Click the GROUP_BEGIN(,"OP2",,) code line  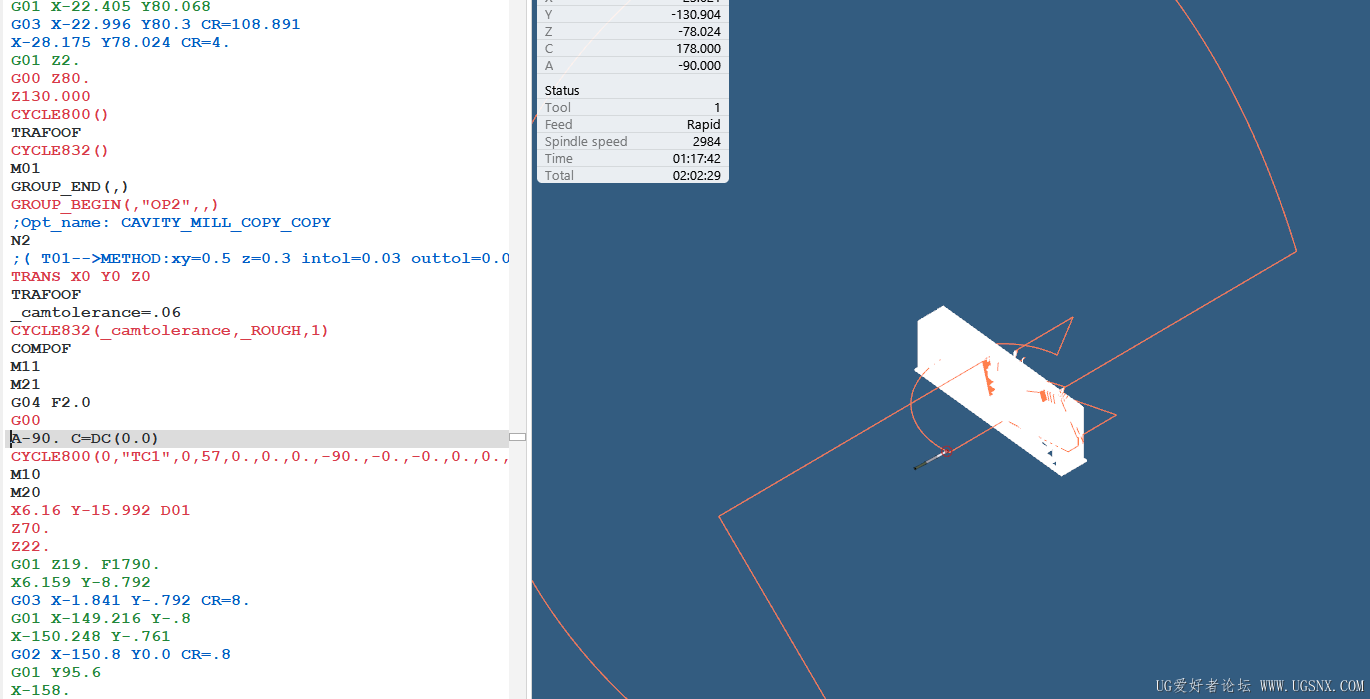(115, 204)
